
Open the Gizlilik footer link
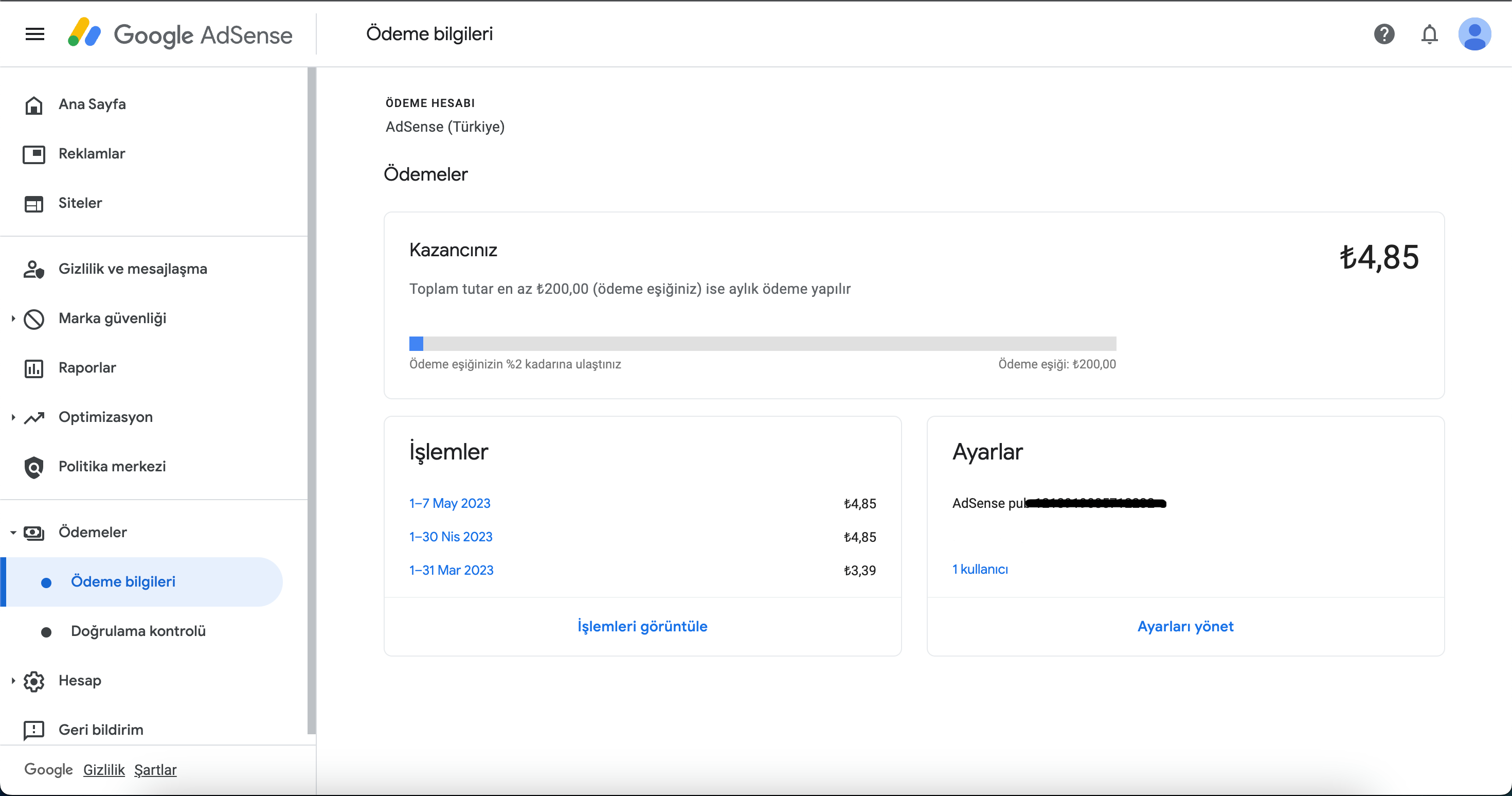(104, 770)
